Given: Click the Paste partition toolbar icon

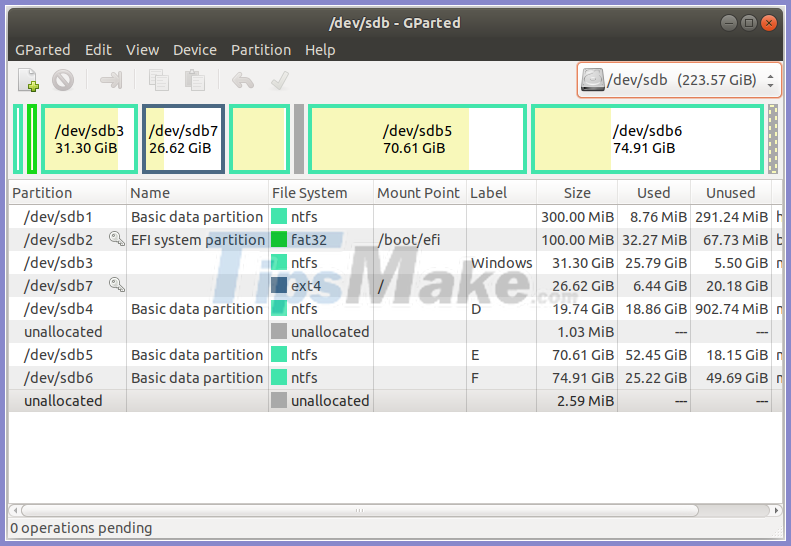Looking at the screenshot, I should 195,80.
